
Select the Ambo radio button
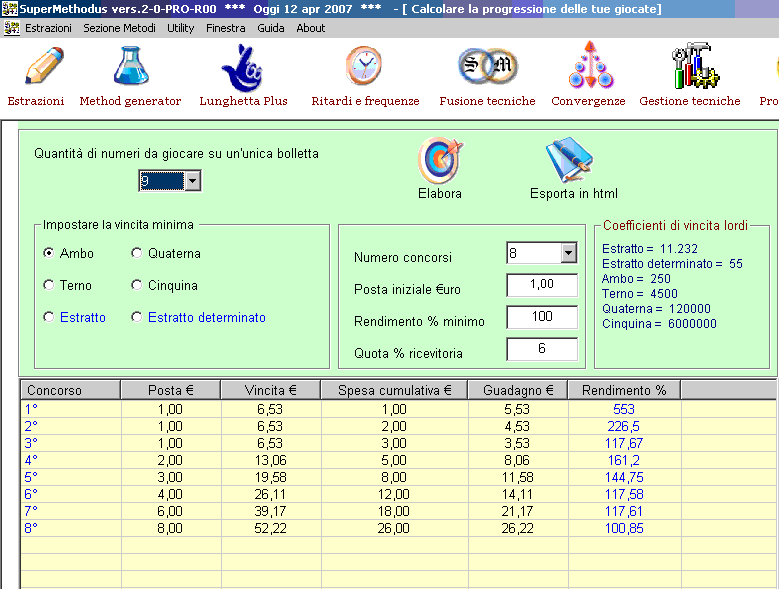tap(48, 253)
